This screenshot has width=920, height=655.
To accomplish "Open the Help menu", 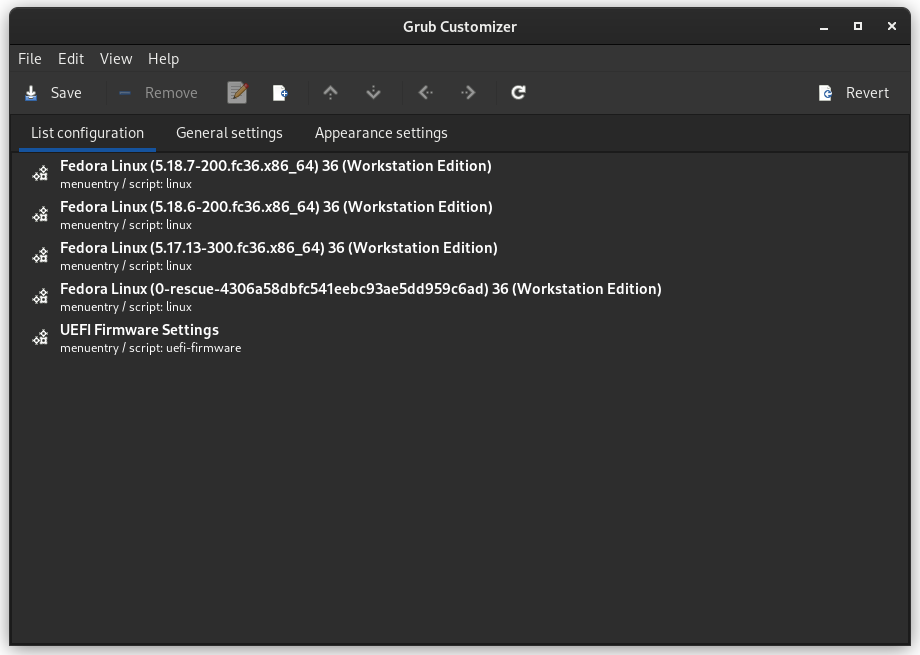I will 163,59.
